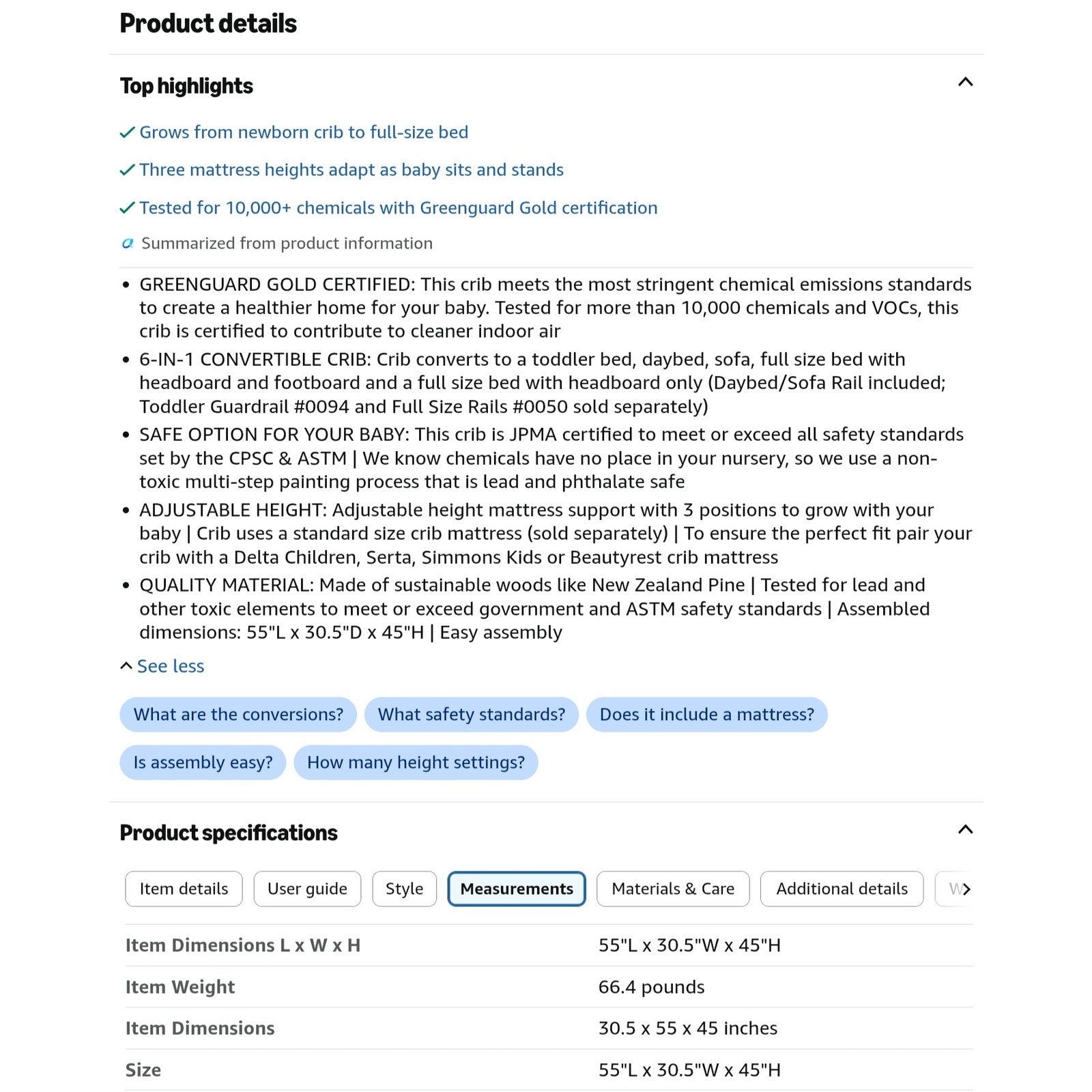1092x1092 pixels.
Task: Click the checkmark next to Three mattress heights
Action: tap(128, 170)
